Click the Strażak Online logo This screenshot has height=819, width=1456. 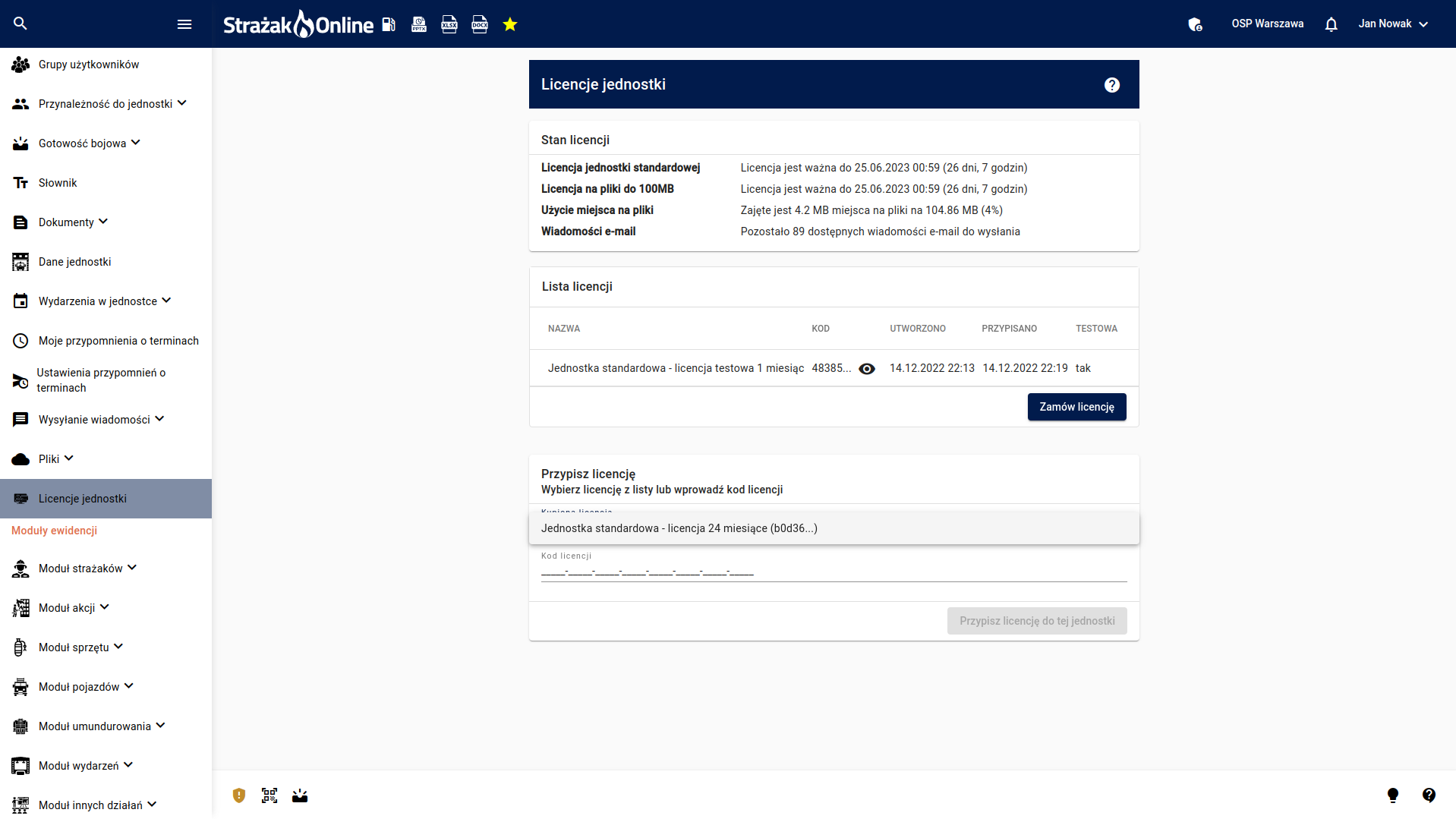pyautogui.click(x=298, y=24)
